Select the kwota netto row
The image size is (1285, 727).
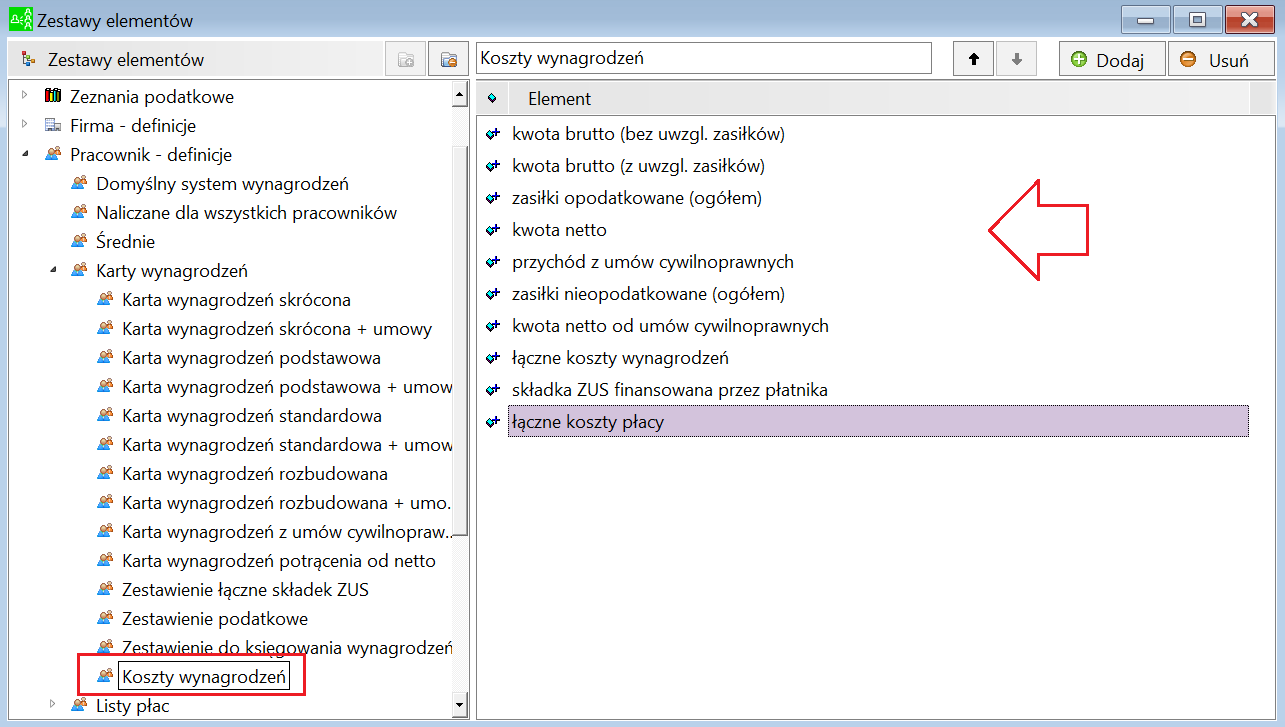(x=878, y=230)
